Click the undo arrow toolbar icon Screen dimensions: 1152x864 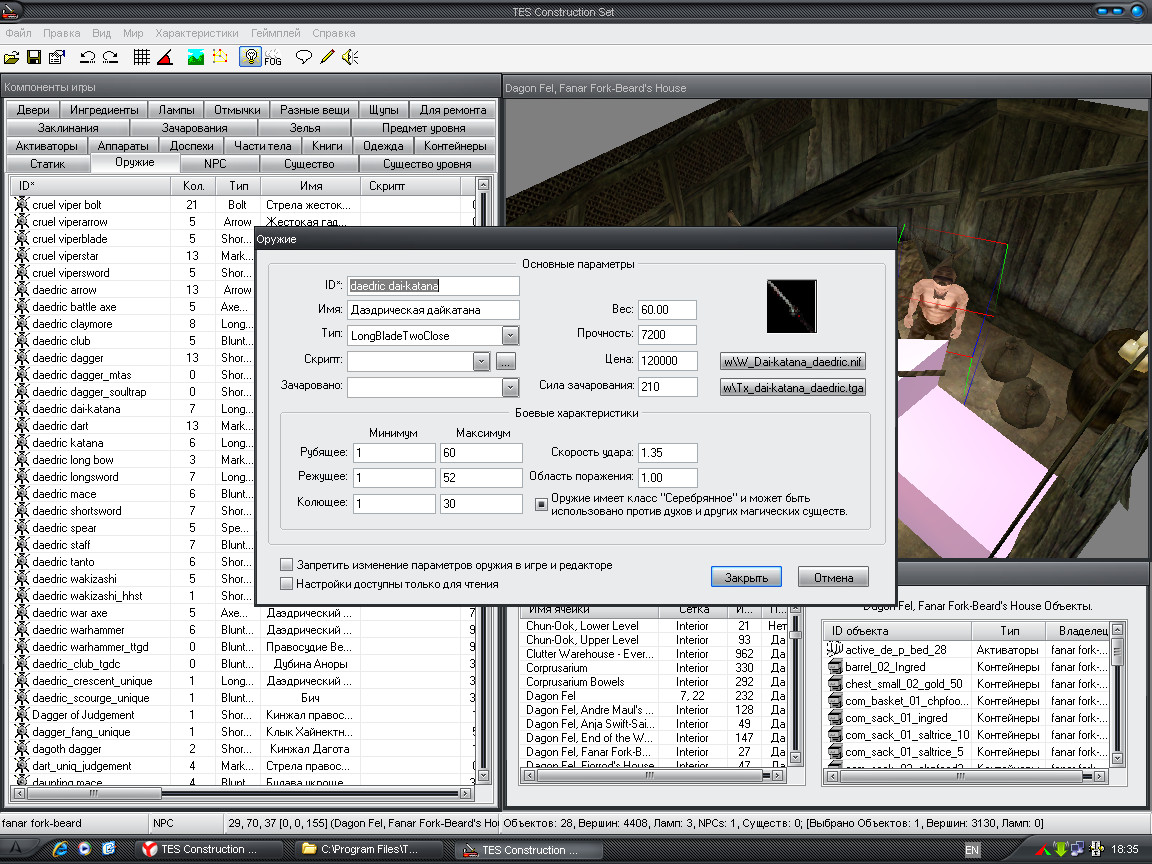tap(88, 57)
